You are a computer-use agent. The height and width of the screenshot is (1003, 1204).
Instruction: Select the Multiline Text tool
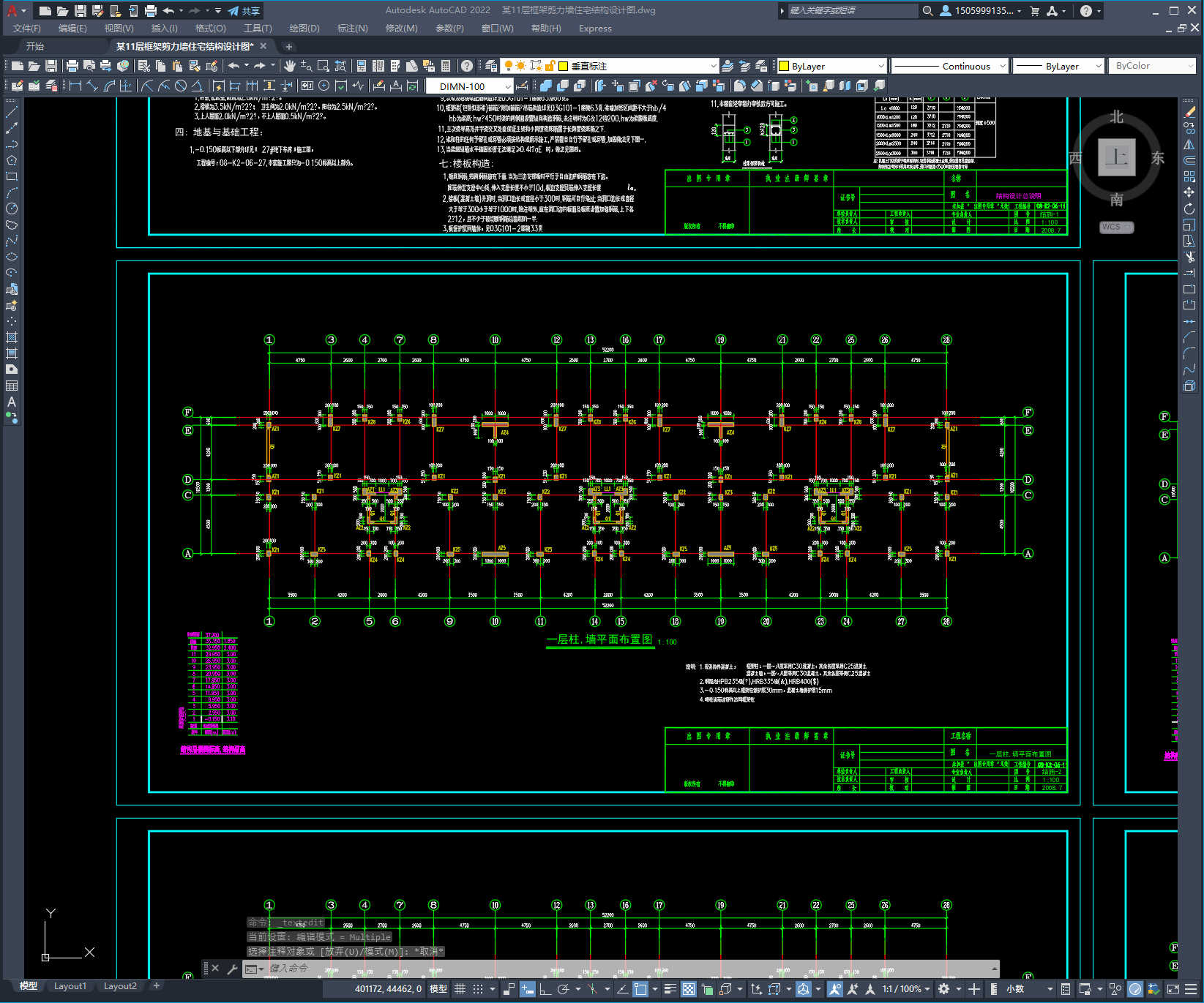coord(12,402)
